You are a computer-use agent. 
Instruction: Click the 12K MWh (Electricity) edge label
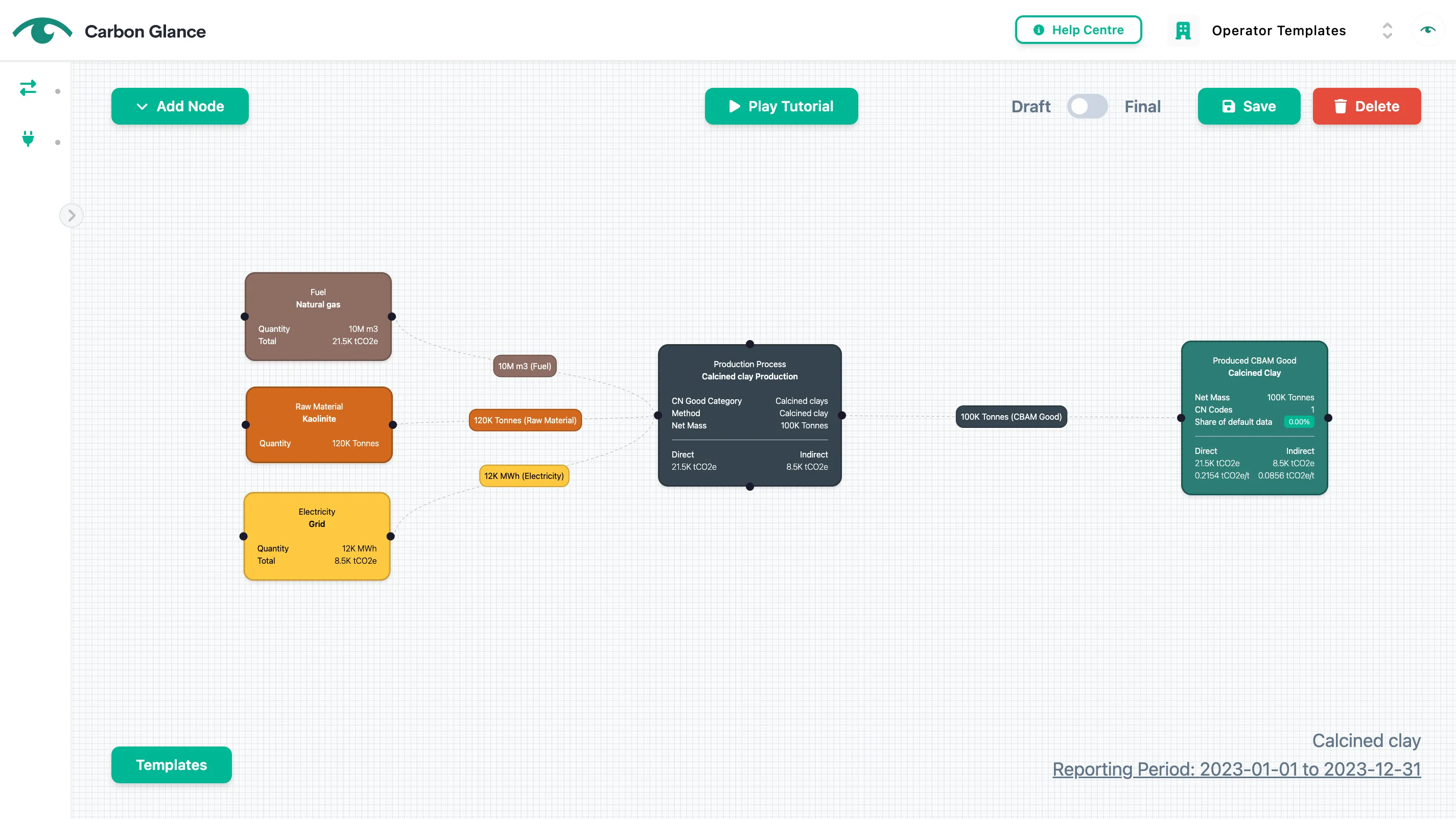(x=524, y=476)
